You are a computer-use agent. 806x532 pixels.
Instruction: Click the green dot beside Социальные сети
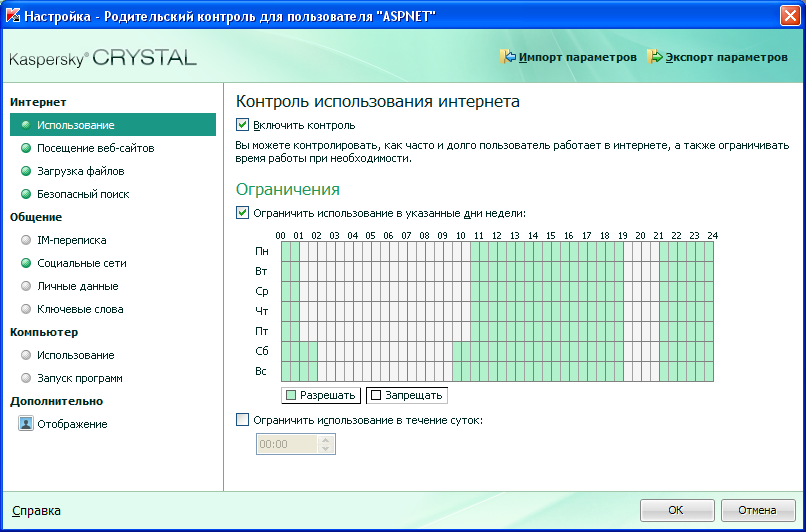pos(26,263)
